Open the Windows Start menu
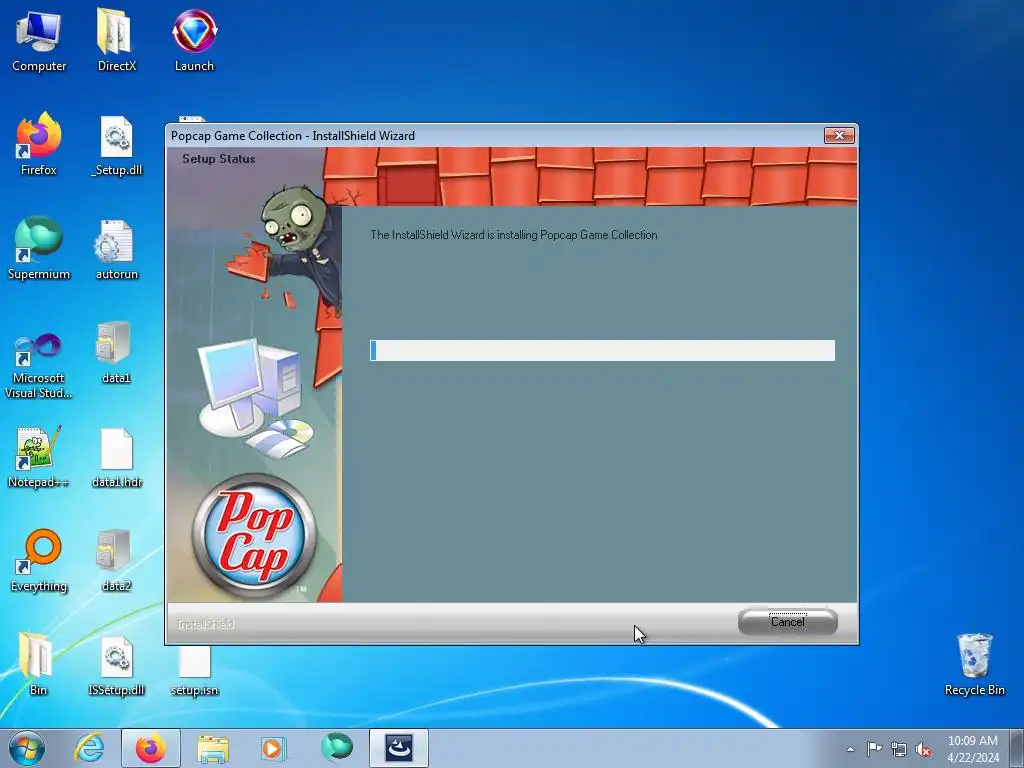 27,748
